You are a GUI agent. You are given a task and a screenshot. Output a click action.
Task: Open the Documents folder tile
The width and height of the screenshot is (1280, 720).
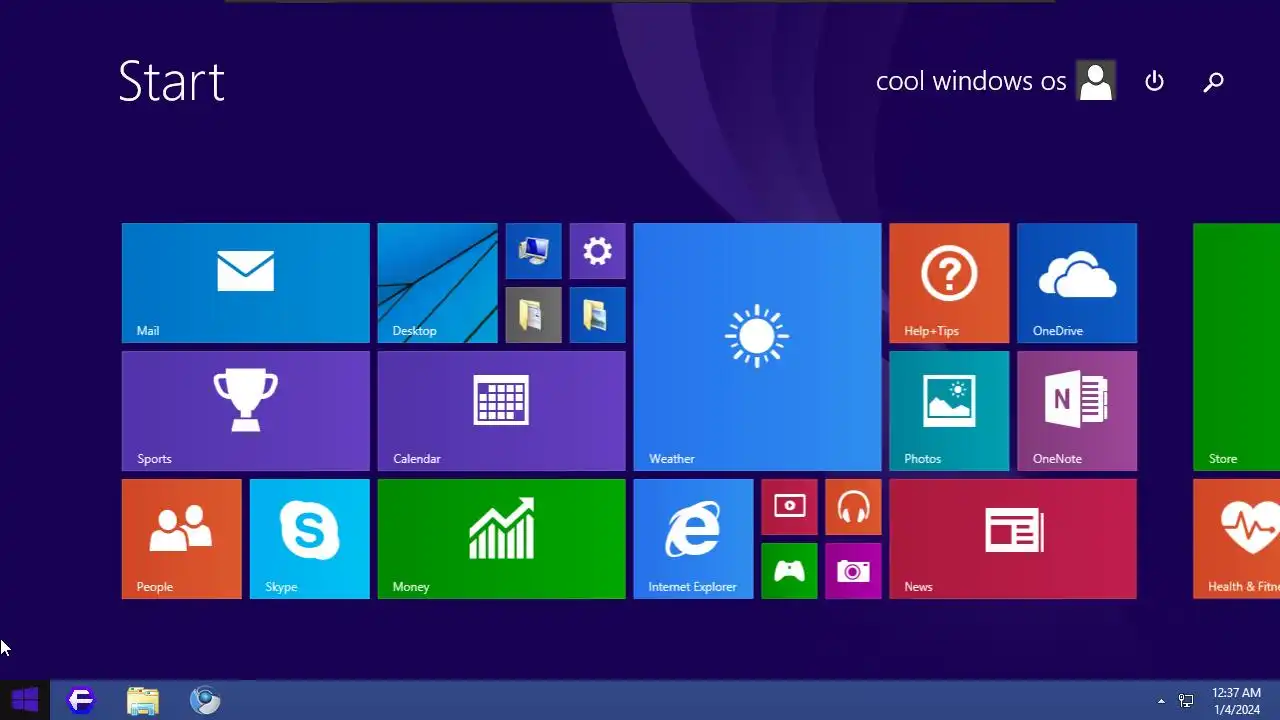tap(533, 315)
